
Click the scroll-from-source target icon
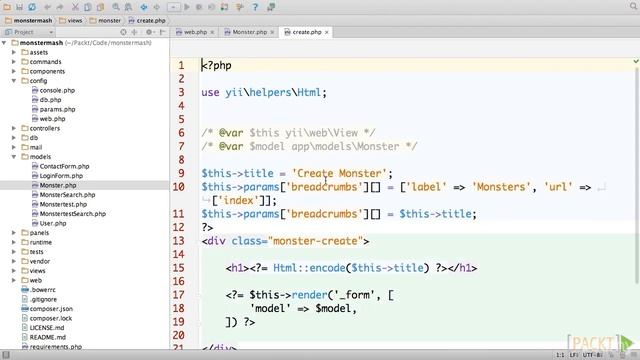pyautogui.click(x=123, y=32)
